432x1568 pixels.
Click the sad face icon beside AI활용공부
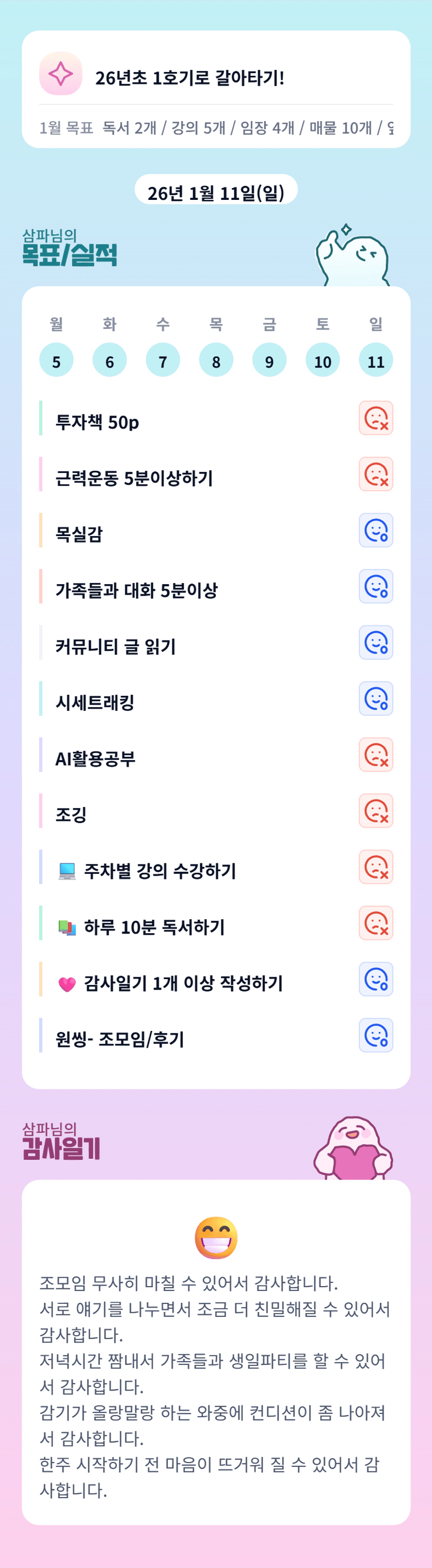click(x=376, y=755)
